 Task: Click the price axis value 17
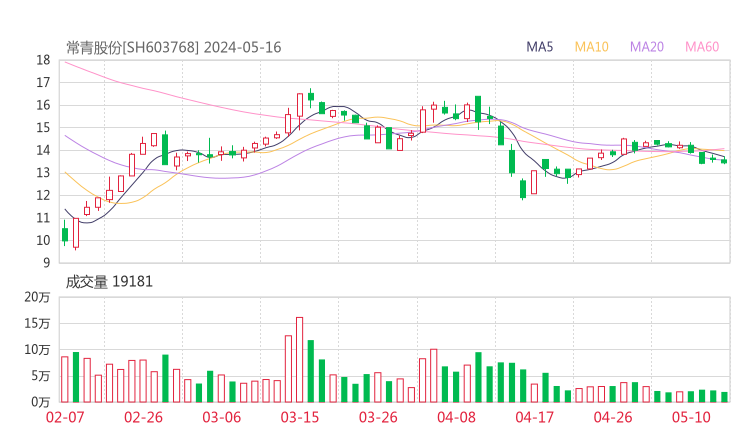tap(43, 83)
